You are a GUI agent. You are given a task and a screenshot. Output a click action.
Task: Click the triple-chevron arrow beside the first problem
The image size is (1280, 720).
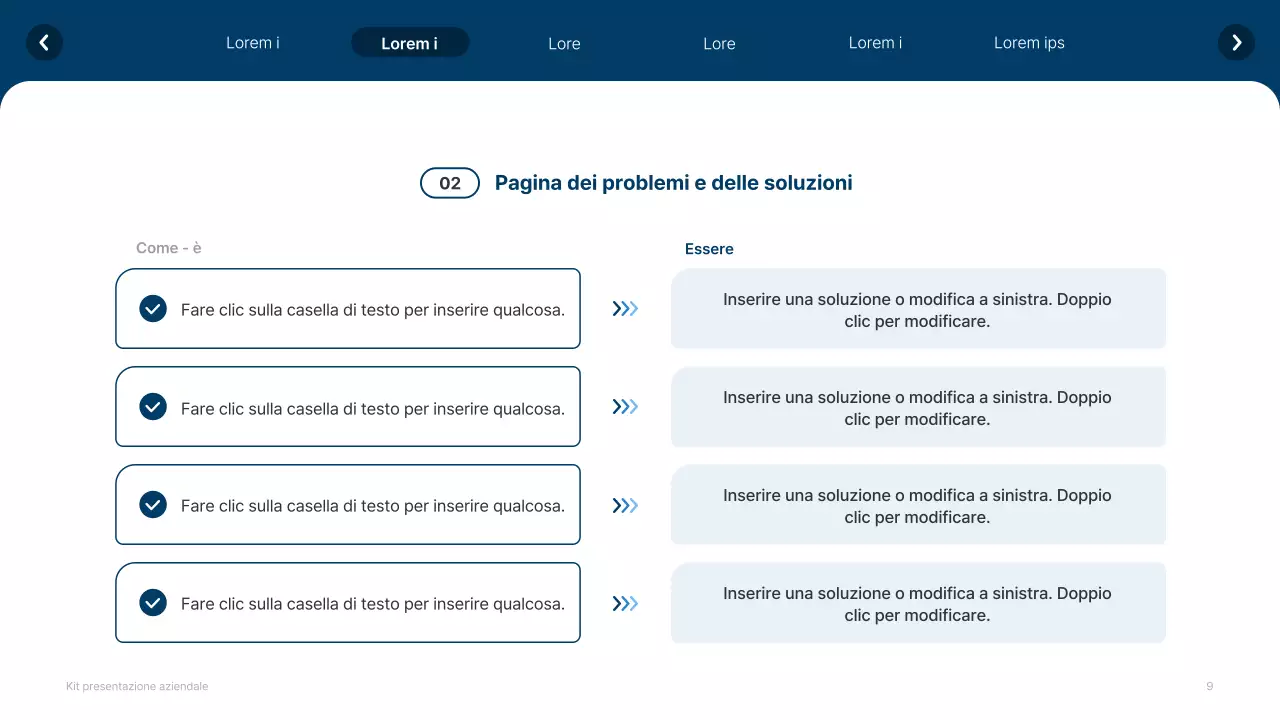[x=626, y=309]
